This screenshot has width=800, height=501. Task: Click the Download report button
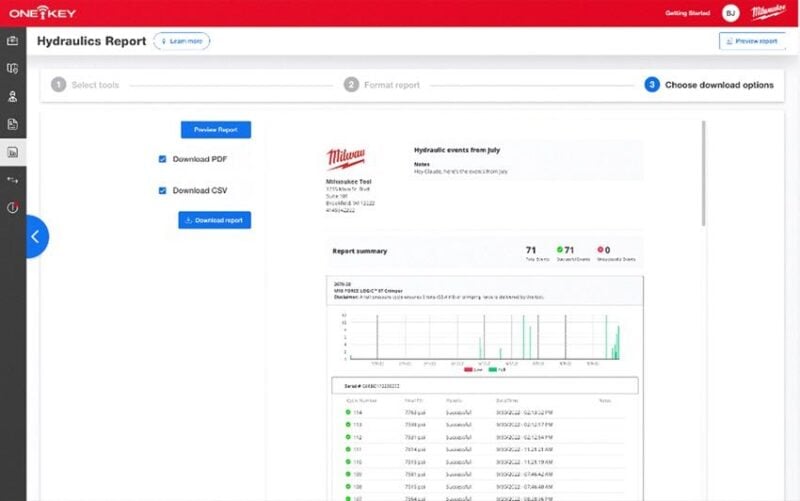214,220
